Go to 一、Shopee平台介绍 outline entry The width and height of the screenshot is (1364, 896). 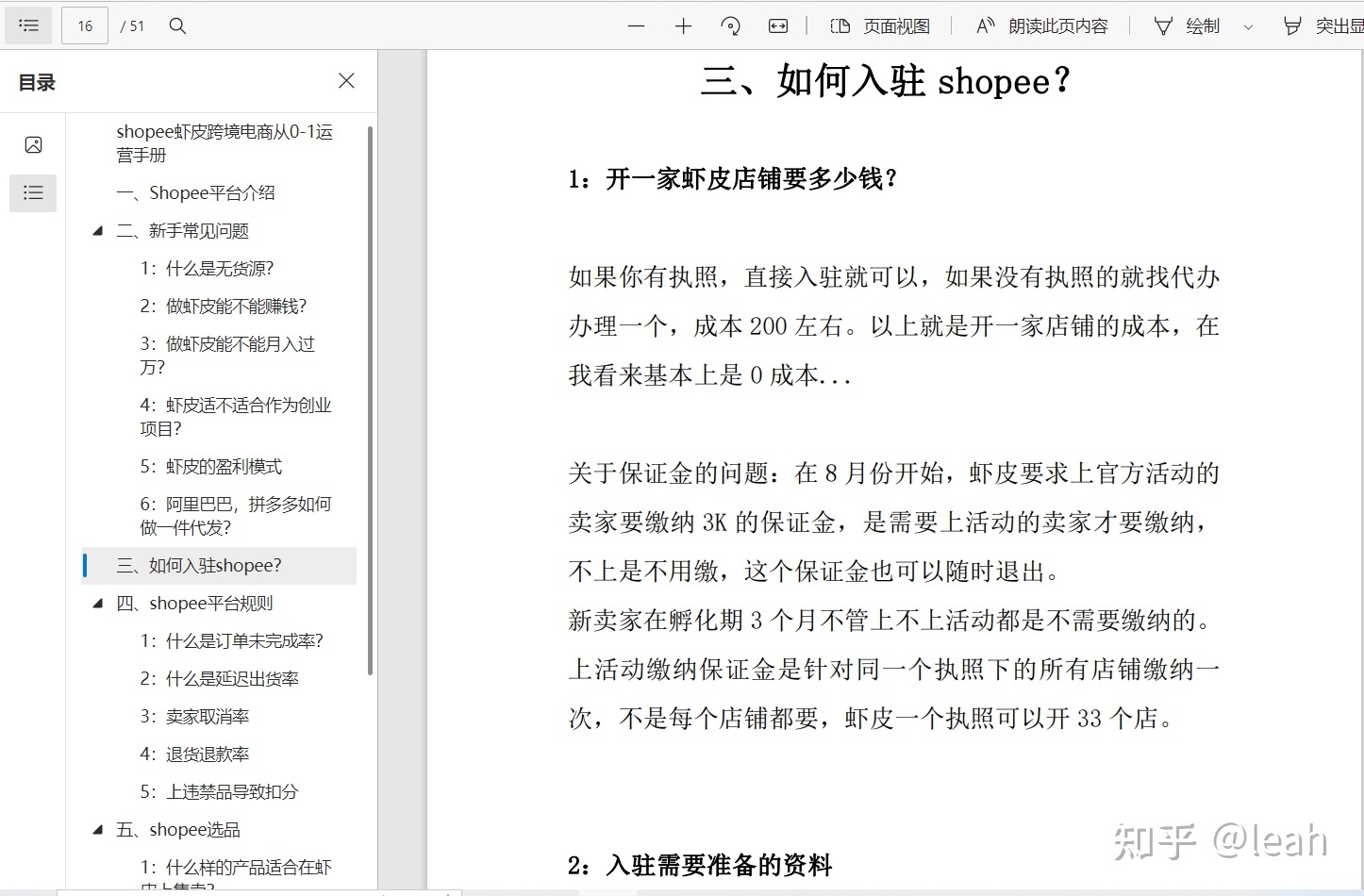point(195,193)
